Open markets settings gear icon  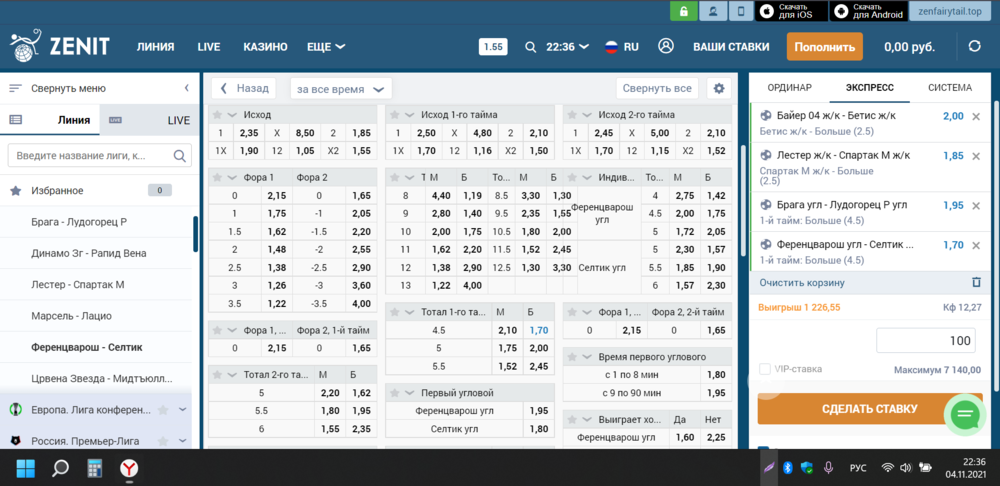click(719, 89)
